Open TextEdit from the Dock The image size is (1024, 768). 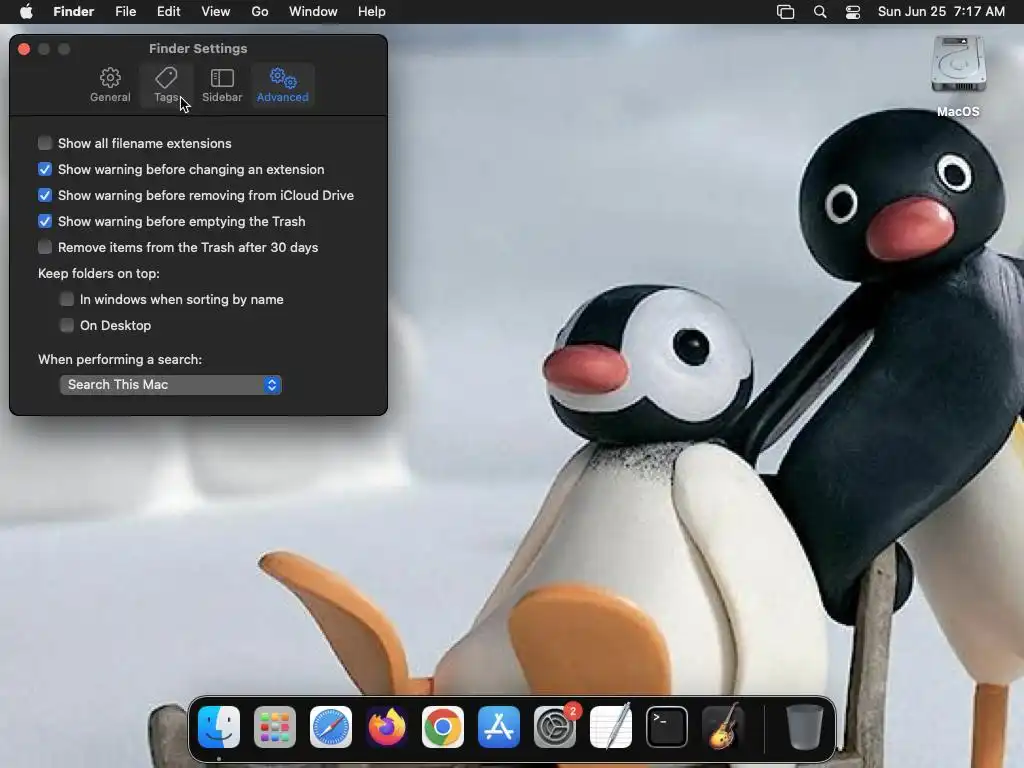coord(611,727)
